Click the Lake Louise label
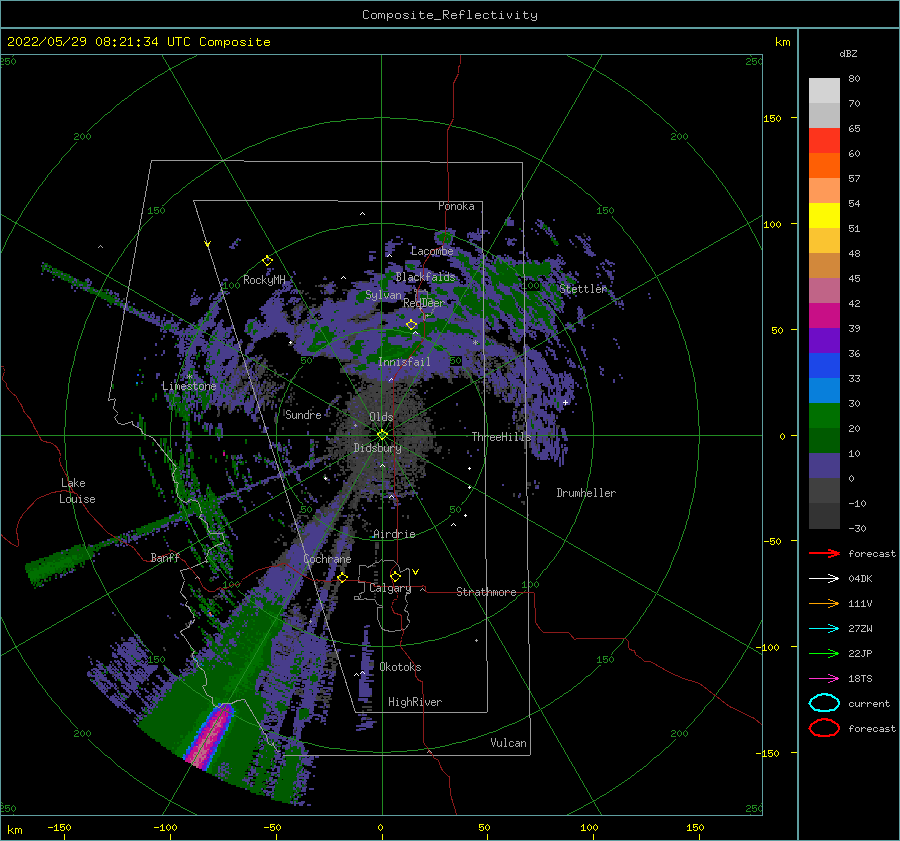The width and height of the screenshot is (900, 841). 77,491
